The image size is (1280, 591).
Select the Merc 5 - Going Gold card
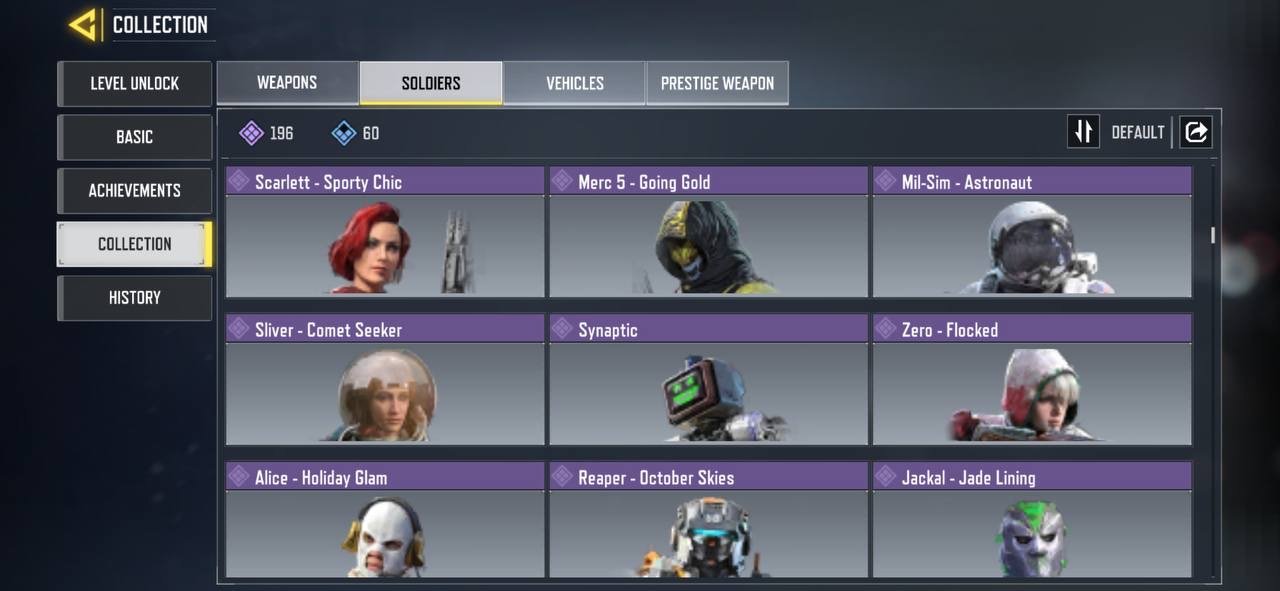[708, 232]
